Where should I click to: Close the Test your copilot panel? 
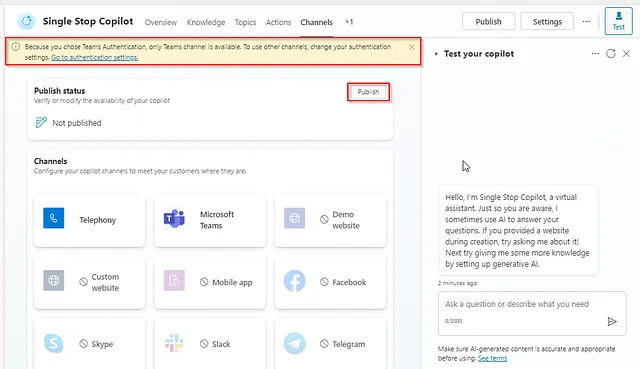pos(626,53)
